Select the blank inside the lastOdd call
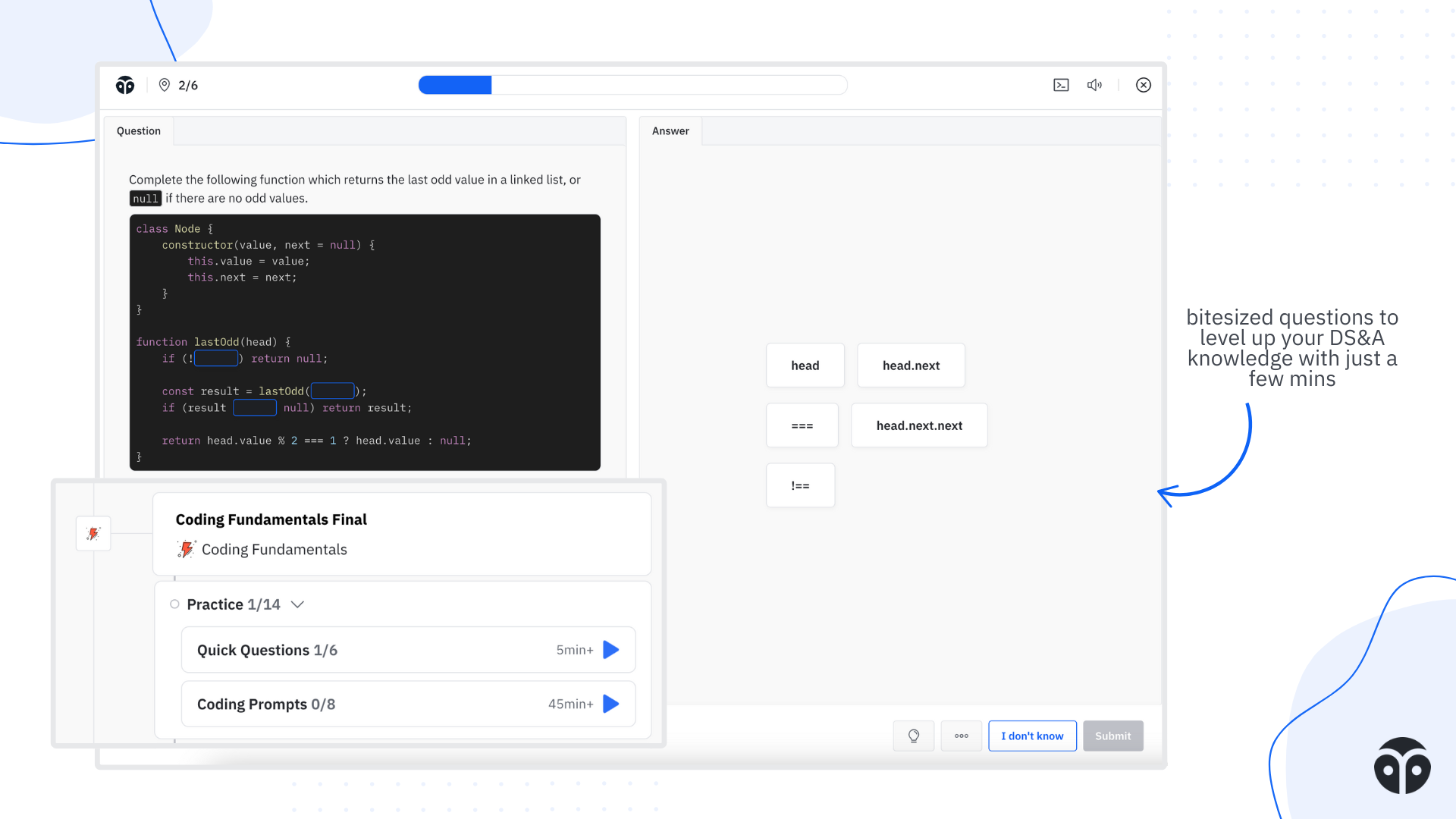The image size is (1456, 819). tap(332, 391)
